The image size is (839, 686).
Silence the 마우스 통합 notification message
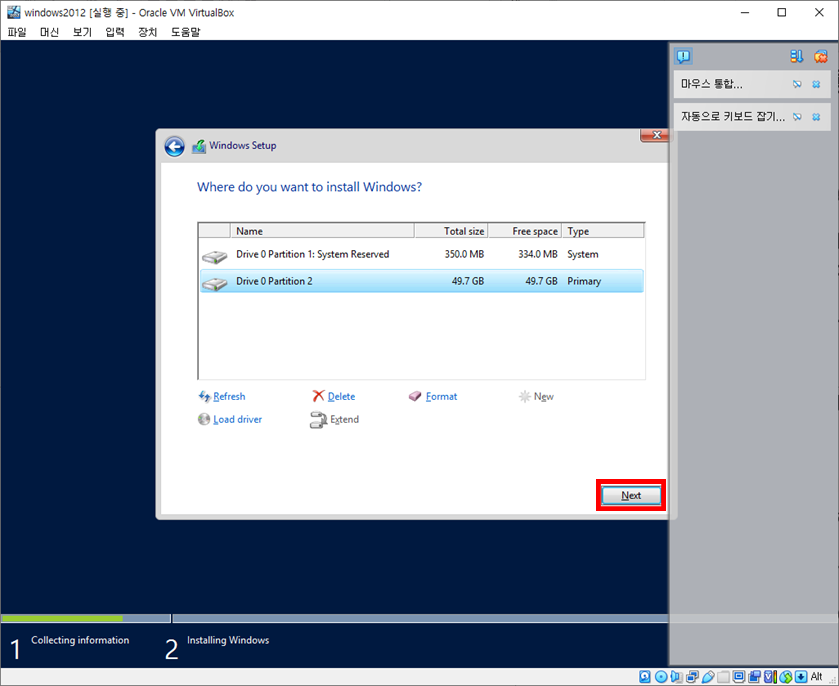(797, 84)
